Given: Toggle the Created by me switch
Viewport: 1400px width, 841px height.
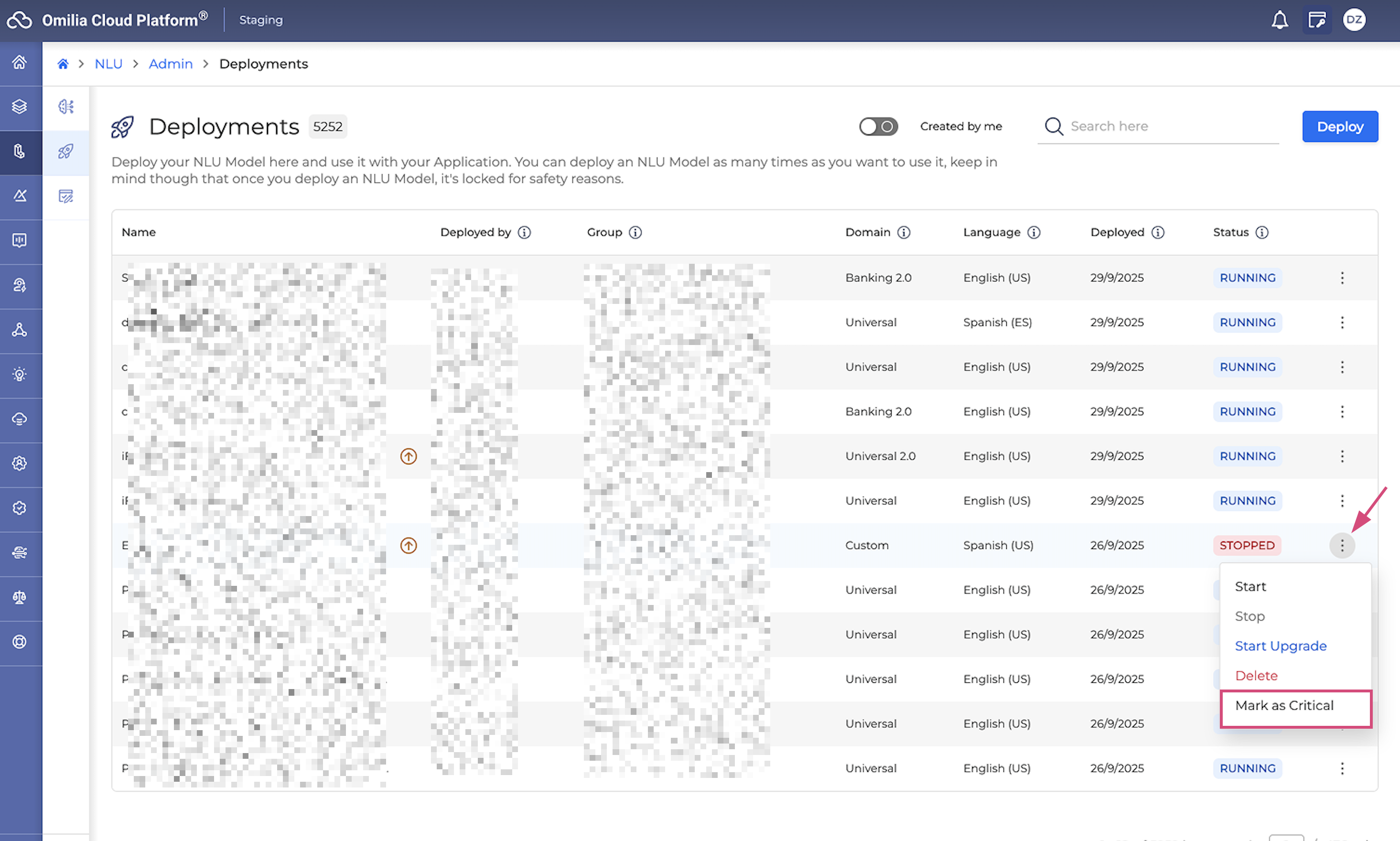Looking at the screenshot, I should 878,126.
